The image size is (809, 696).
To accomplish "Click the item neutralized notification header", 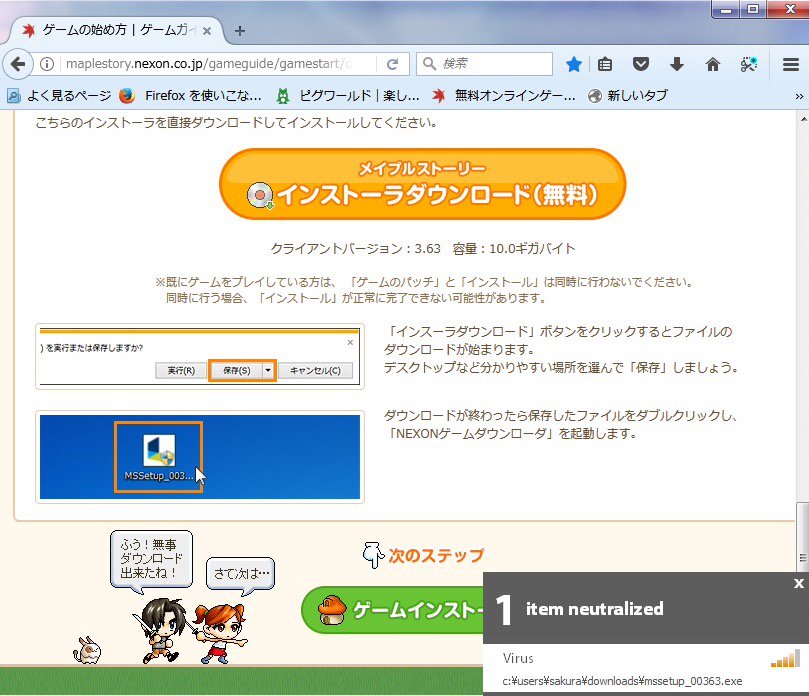I will pos(646,608).
